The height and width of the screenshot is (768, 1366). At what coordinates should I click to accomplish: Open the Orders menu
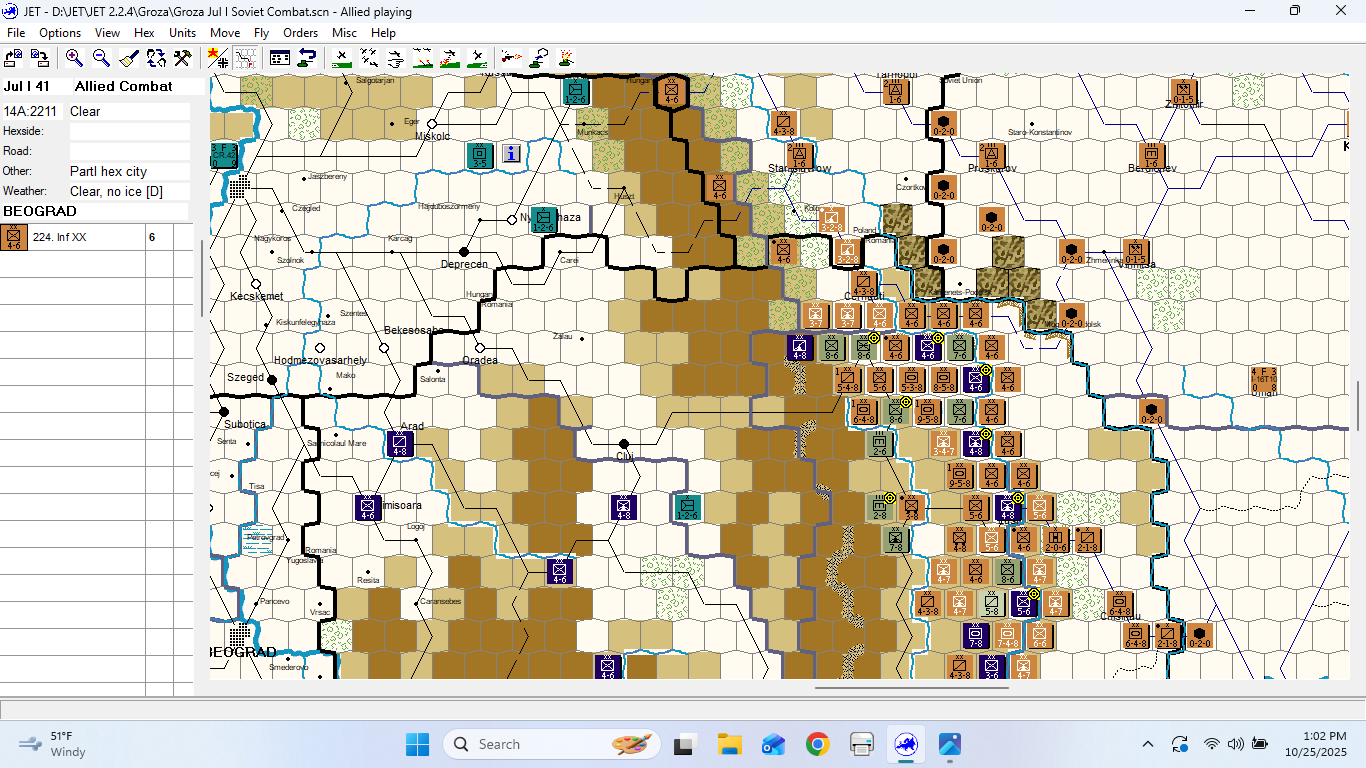pyautogui.click(x=300, y=33)
